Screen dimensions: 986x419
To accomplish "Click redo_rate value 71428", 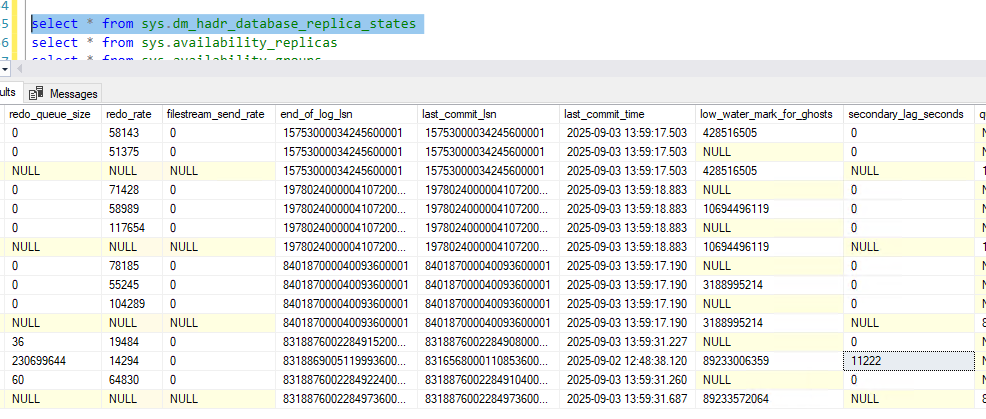I will (x=133, y=190).
